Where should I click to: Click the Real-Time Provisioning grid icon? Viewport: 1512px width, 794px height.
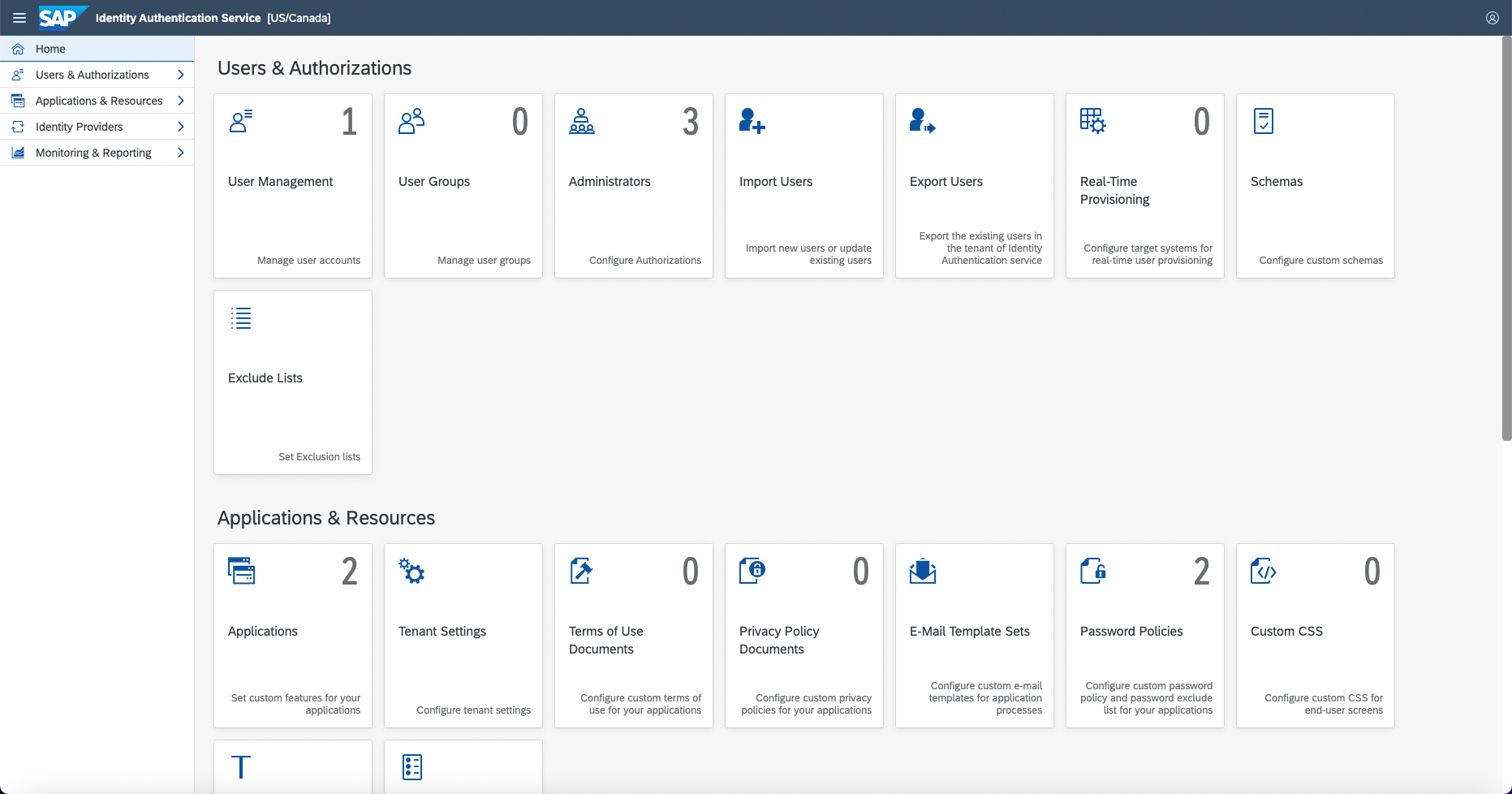(1092, 122)
